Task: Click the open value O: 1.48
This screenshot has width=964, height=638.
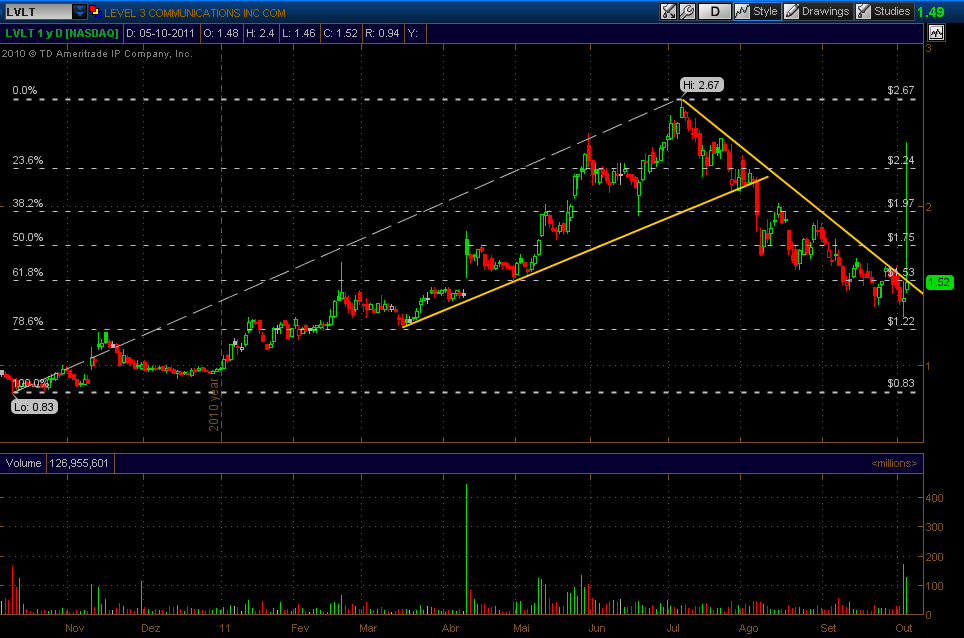Action: (x=221, y=34)
